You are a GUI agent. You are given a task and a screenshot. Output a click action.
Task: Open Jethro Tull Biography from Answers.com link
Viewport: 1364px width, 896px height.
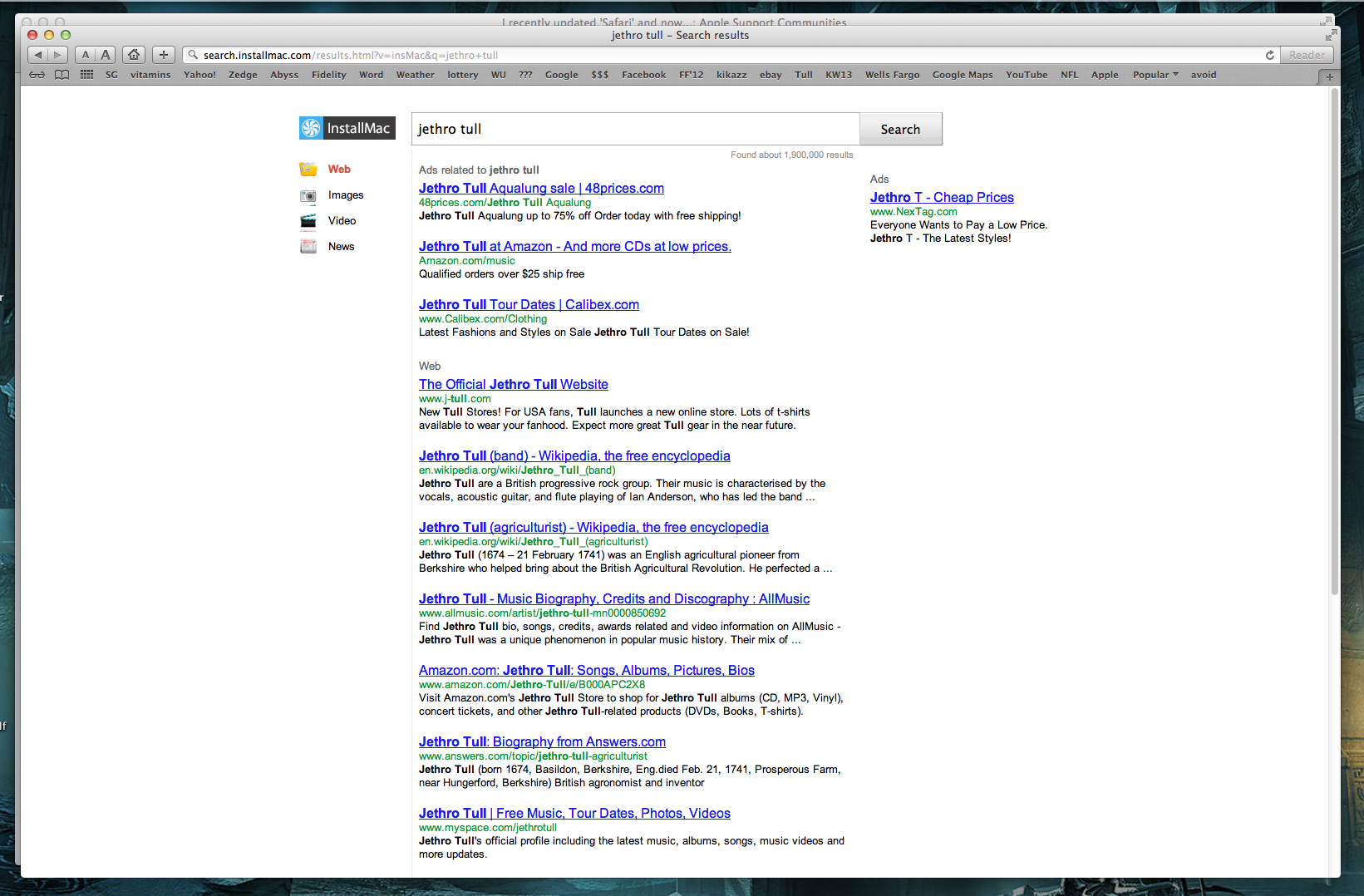coord(542,742)
